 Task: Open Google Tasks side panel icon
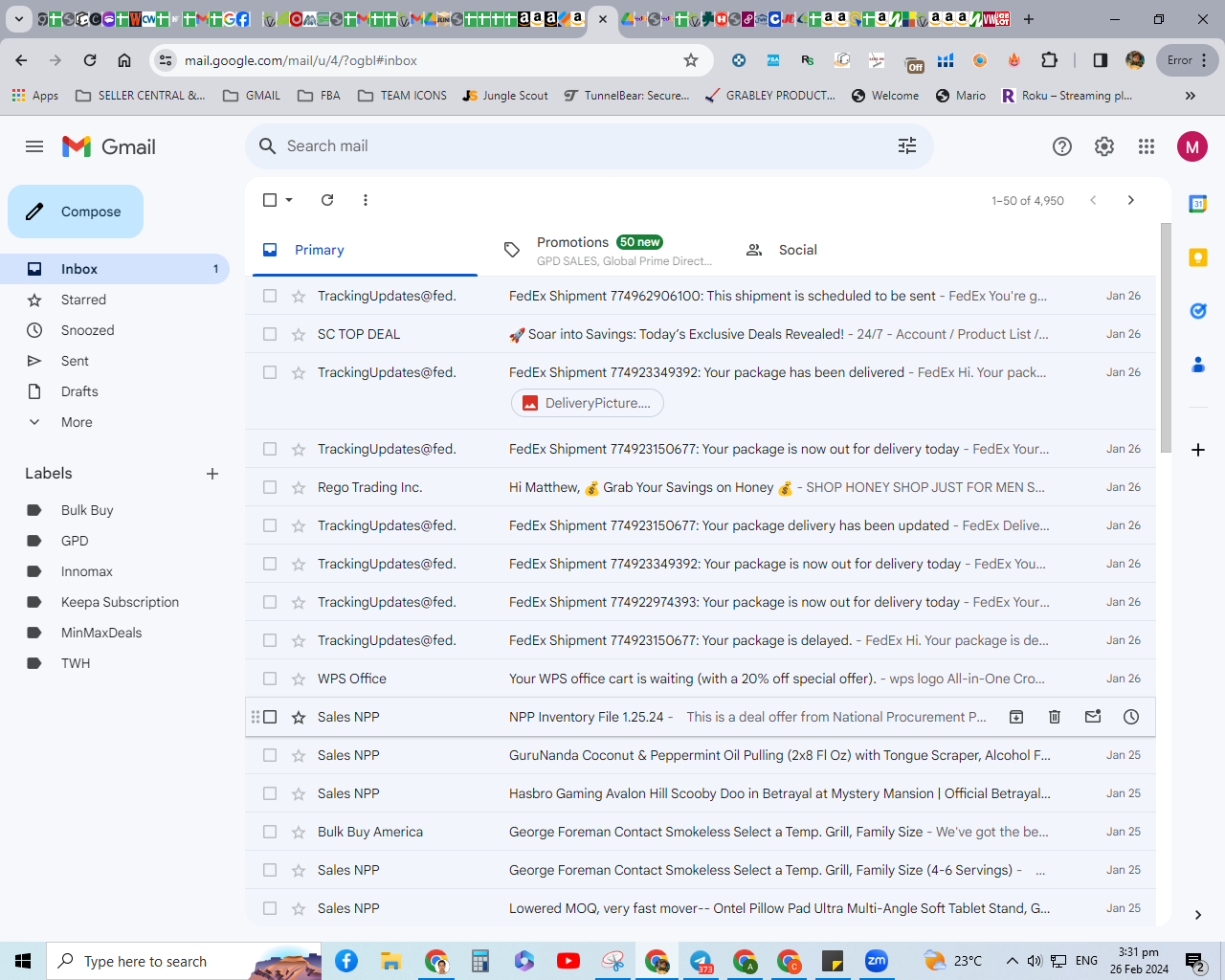coord(1198,311)
